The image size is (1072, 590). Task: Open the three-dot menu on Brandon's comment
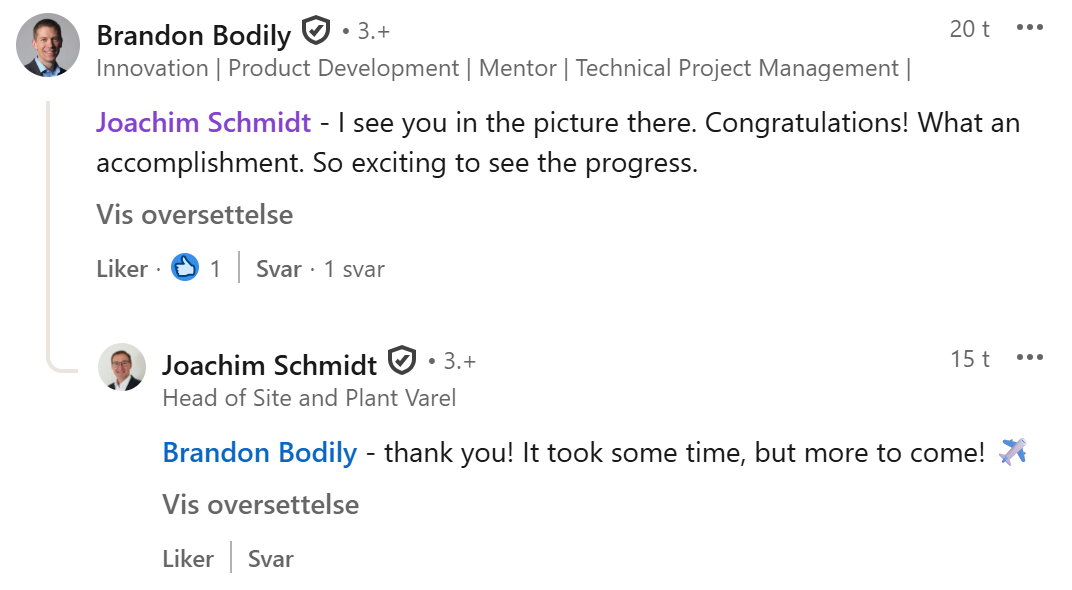coord(1029,28)
